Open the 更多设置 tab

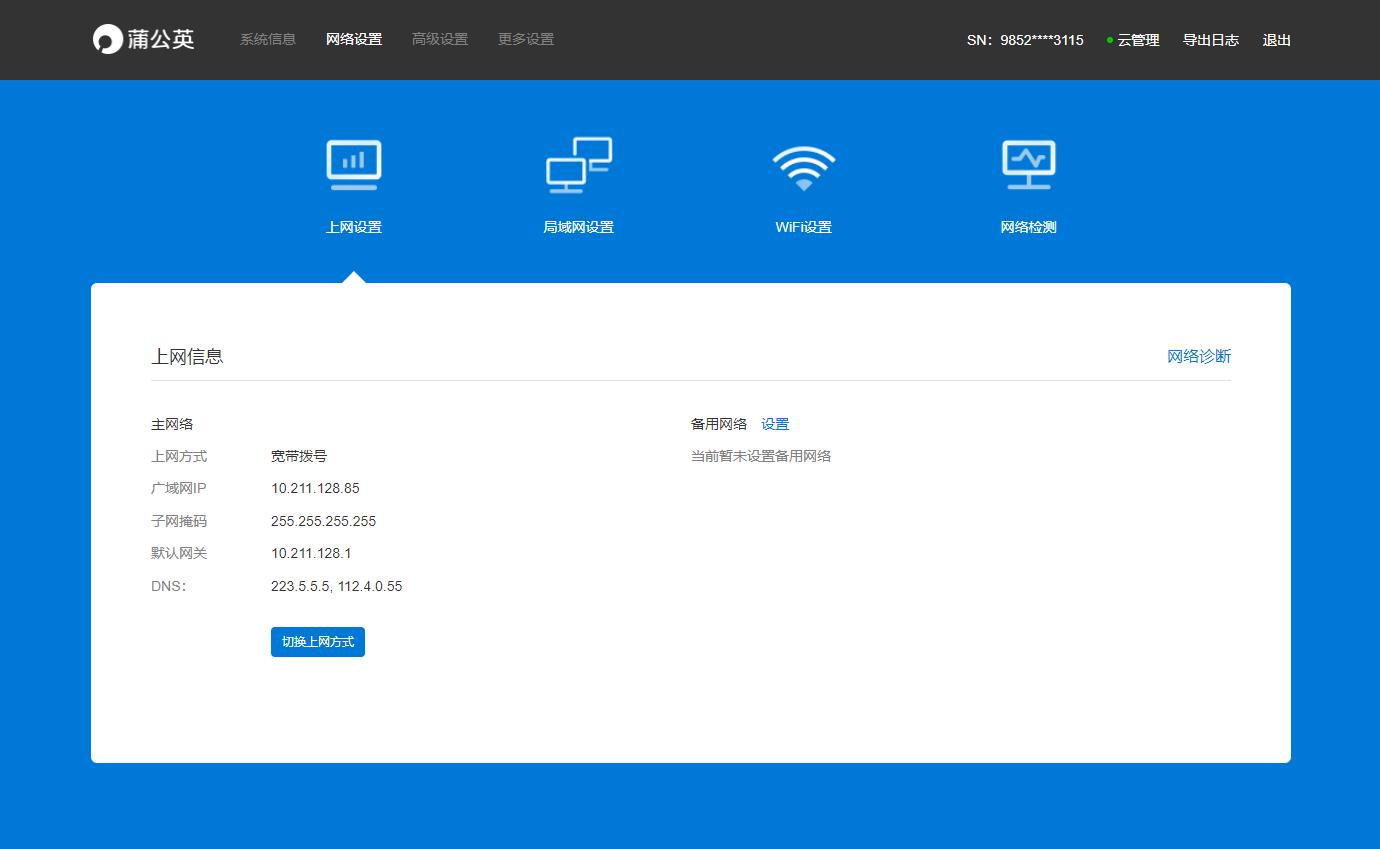tap(524, 39)
